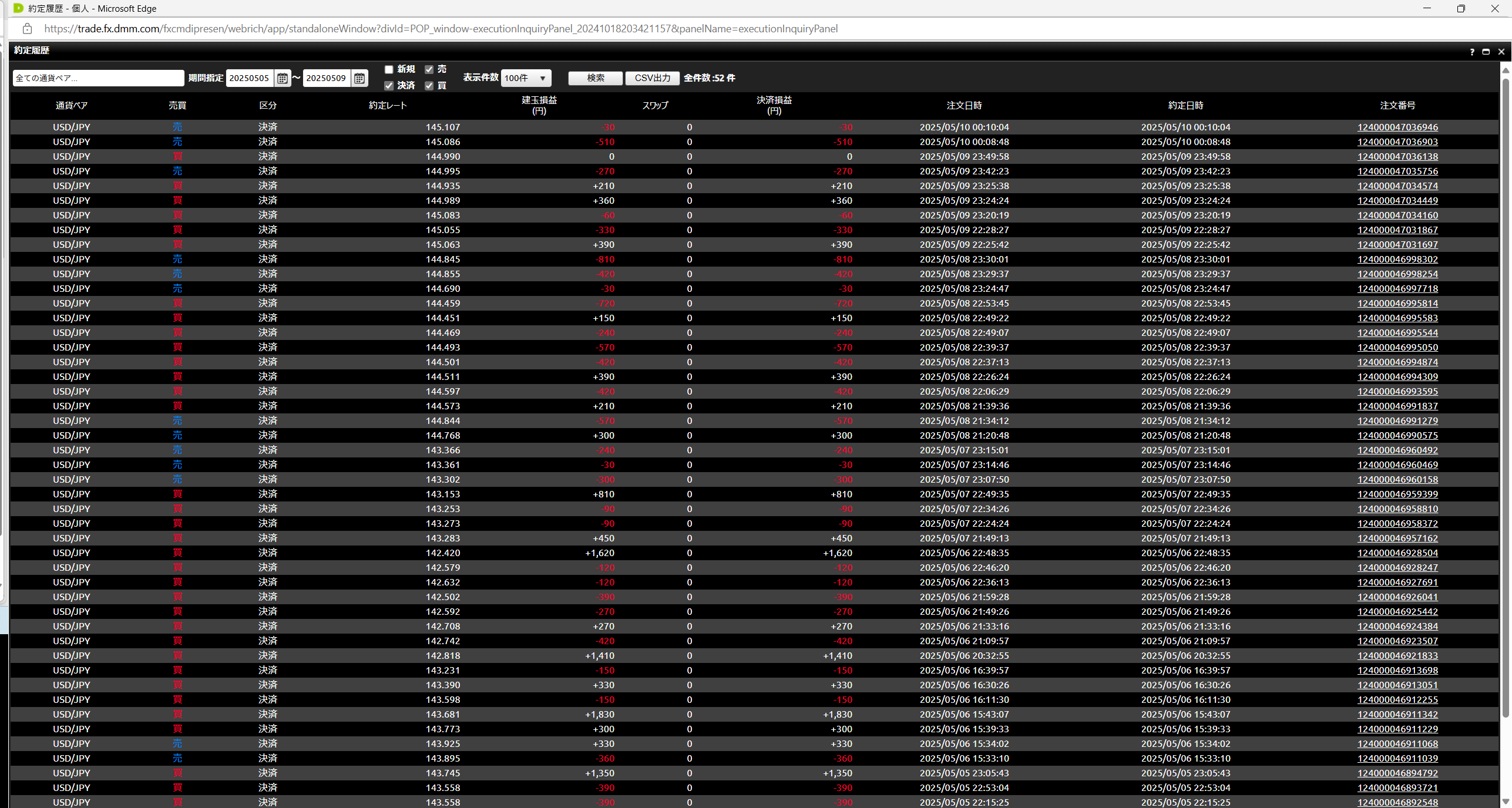Enable the 新規 checkbox

[x=389, y=69]
